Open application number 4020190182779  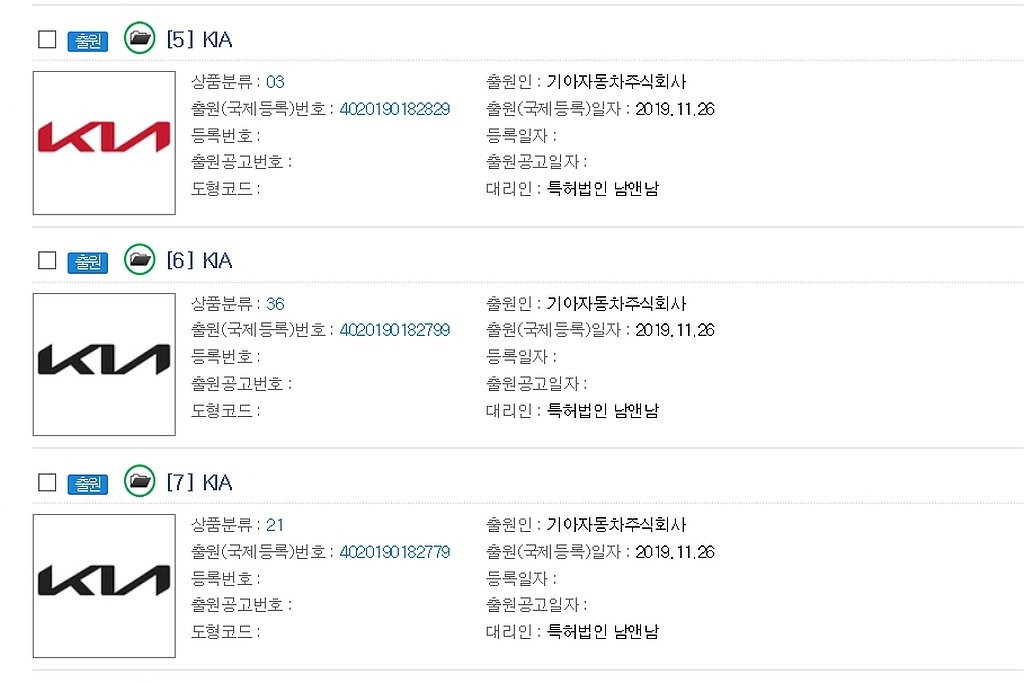click(395, 552)
